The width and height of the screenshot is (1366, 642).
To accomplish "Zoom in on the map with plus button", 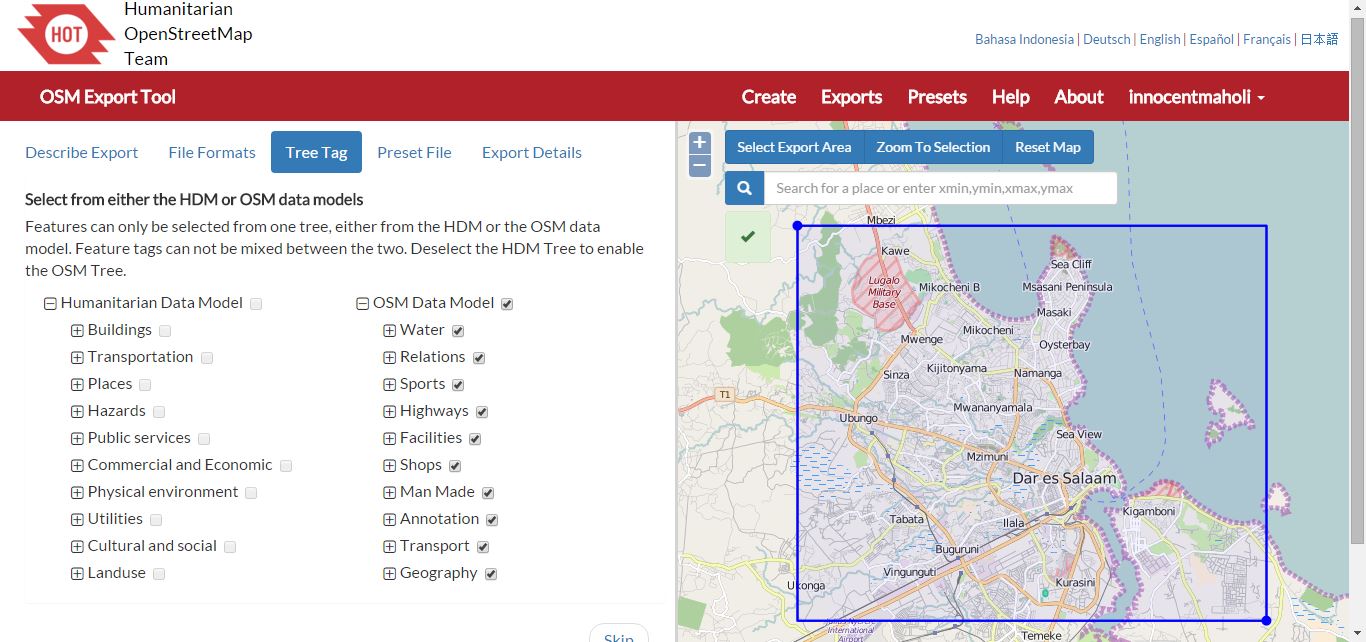I will point(700,143).
